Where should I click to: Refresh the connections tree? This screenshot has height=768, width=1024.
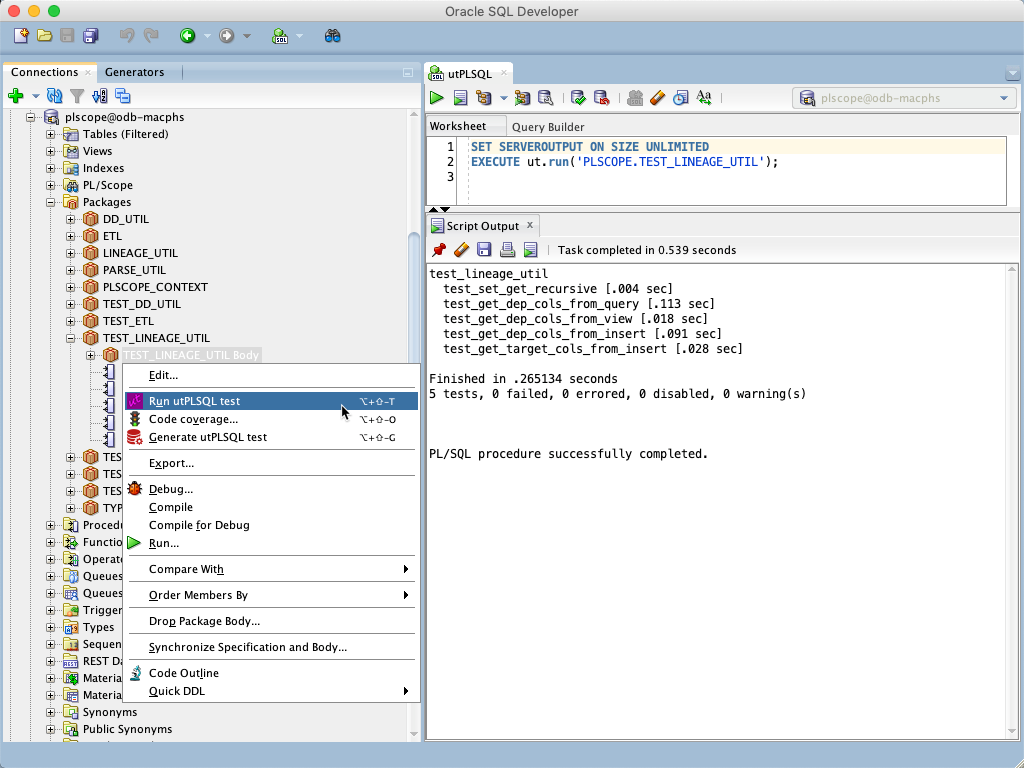pos(55,96)
